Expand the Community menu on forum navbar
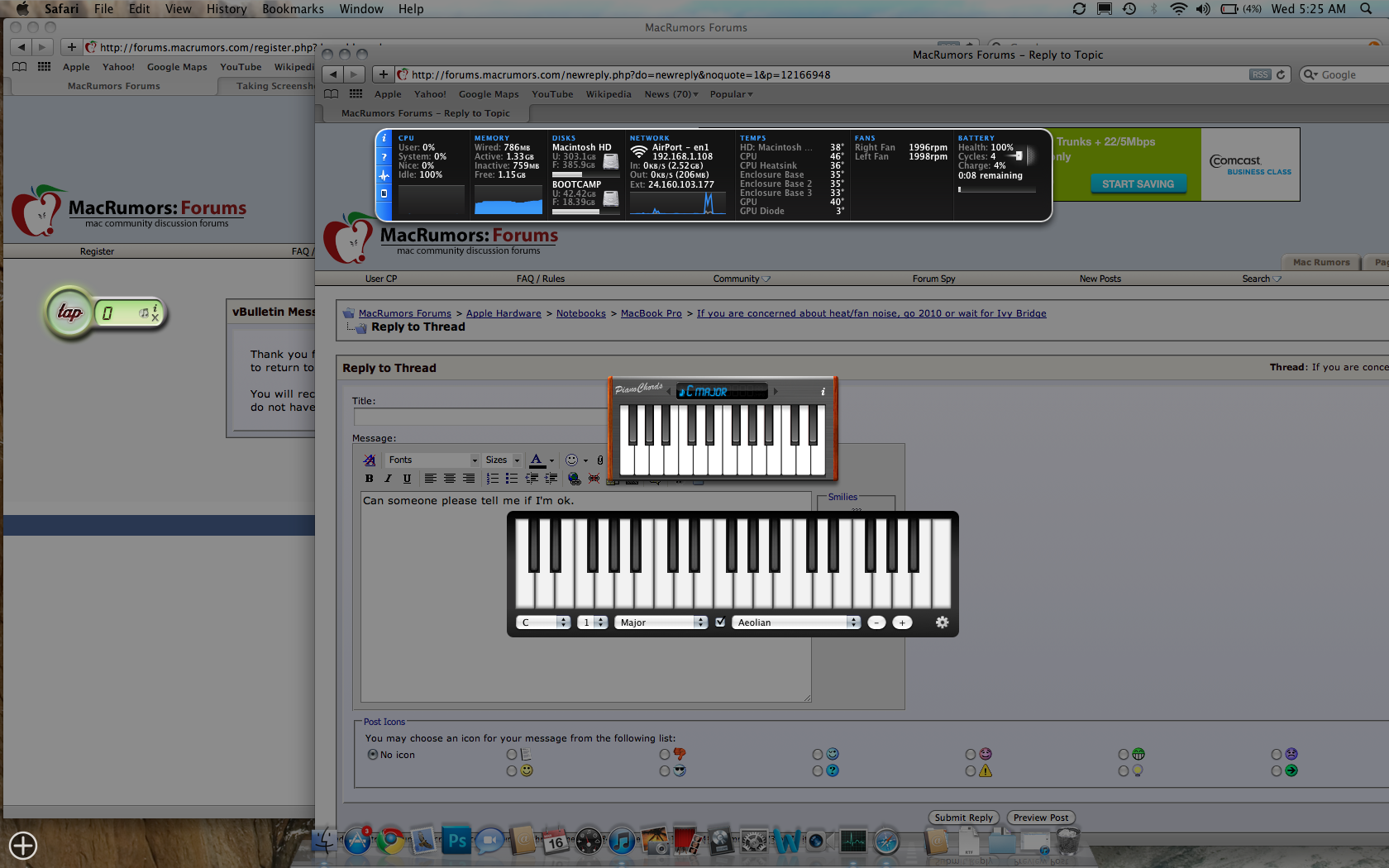The height and width of the screenshot is (868, 1389). (x=742, y=279)
